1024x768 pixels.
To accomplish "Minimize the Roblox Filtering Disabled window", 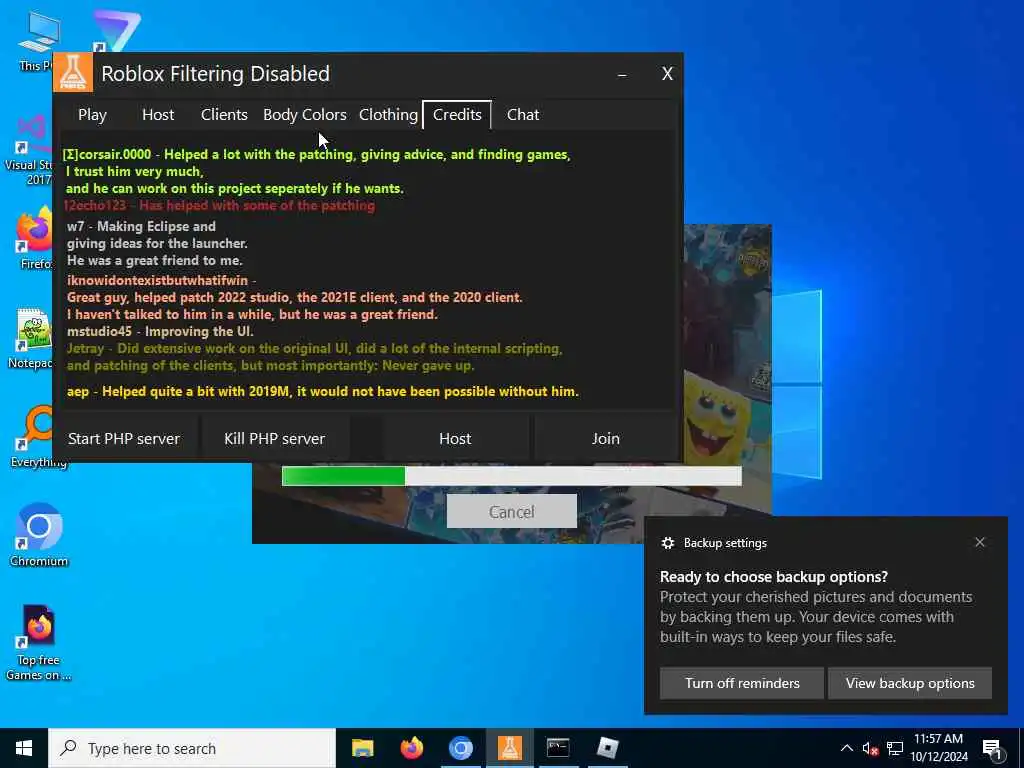I will click(x=622, y=74).
